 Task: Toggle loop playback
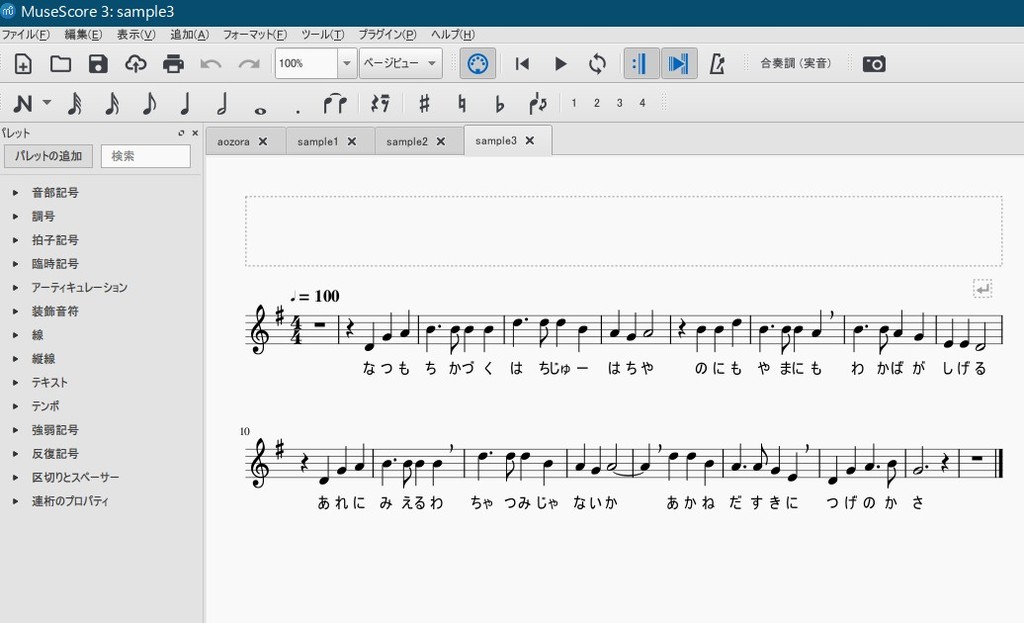[x=597, y=64]
